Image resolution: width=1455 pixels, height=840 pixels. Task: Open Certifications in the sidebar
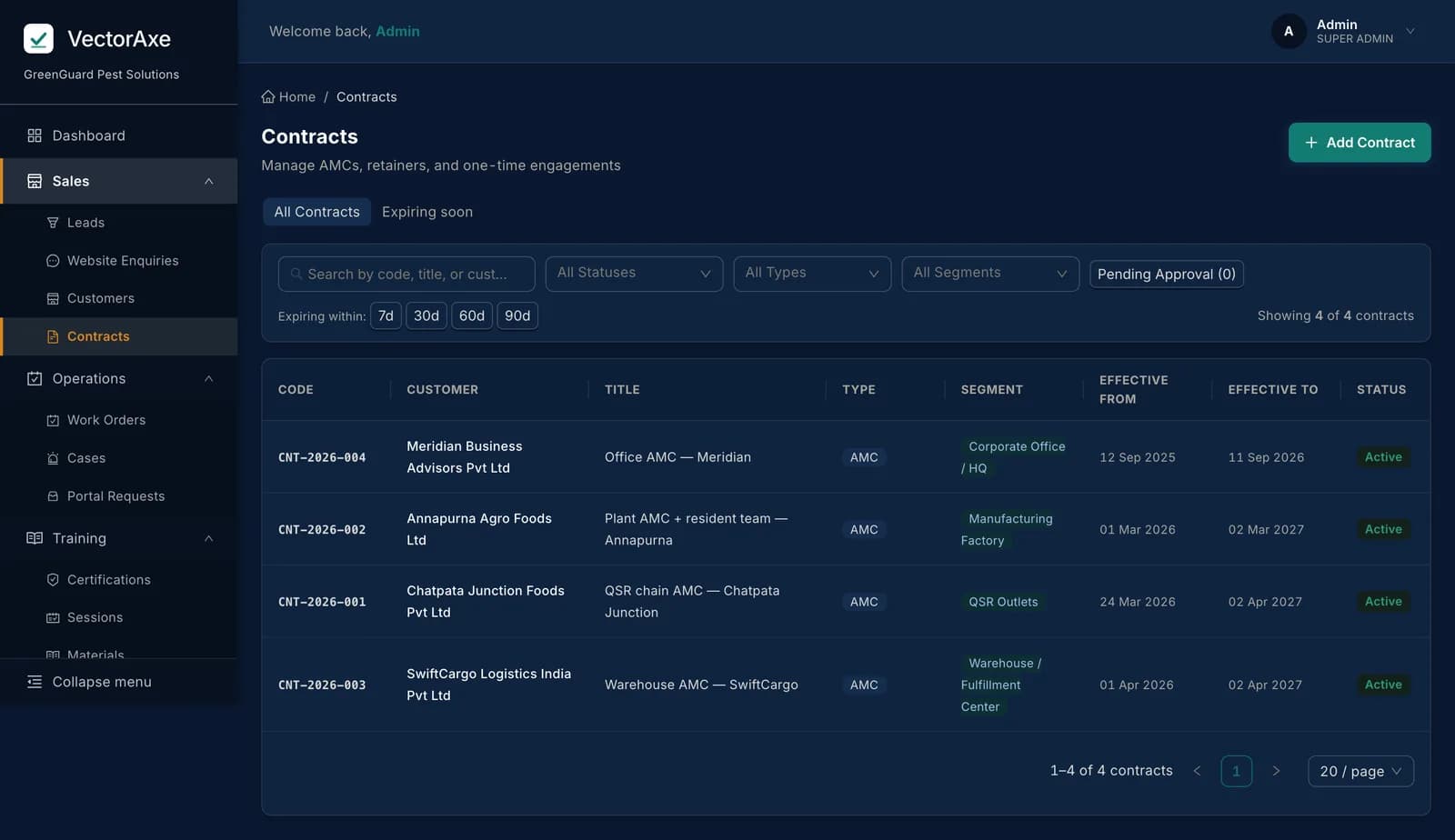point(118,580)
